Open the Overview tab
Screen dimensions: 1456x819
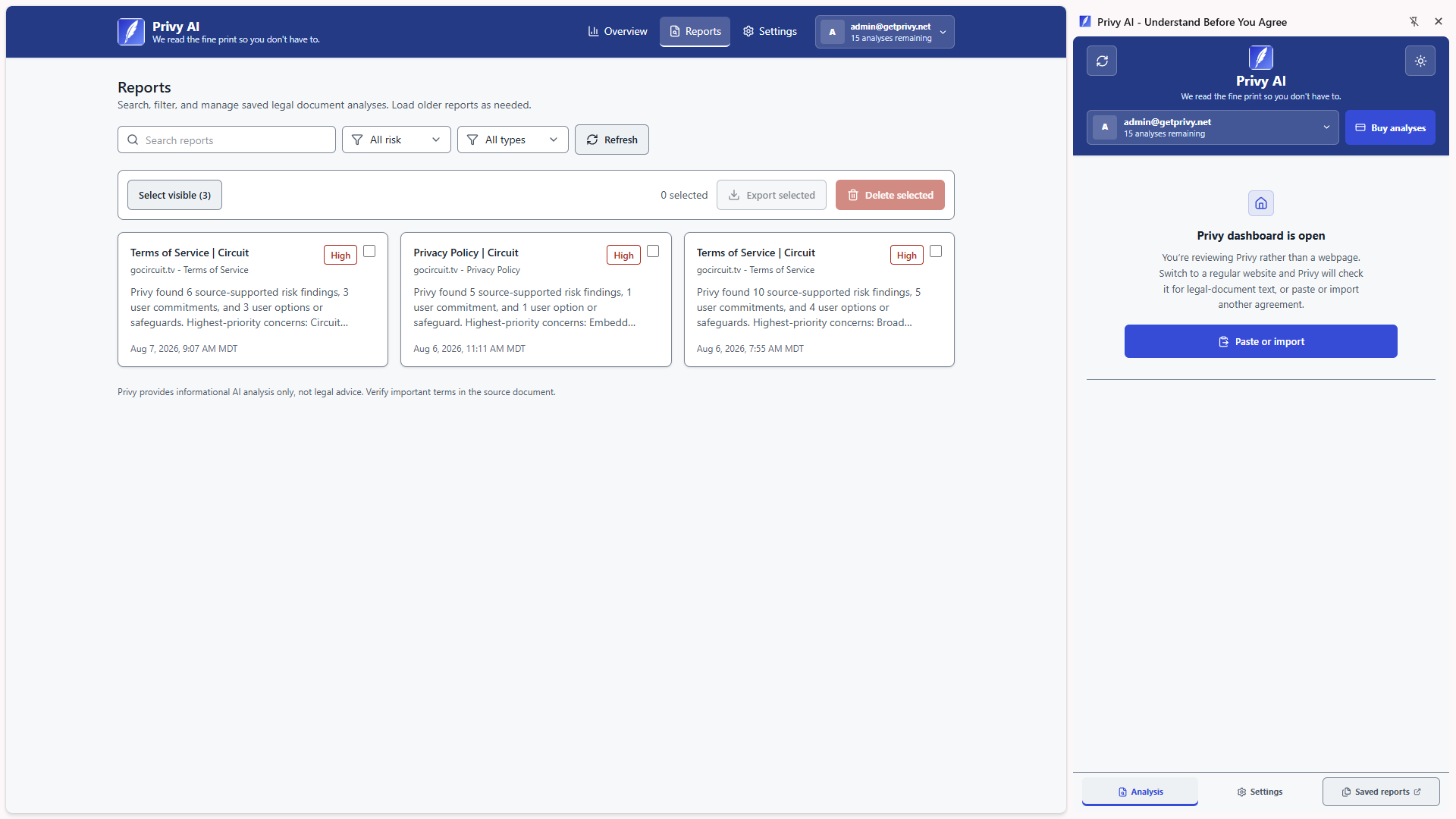[x=617, y=32]
